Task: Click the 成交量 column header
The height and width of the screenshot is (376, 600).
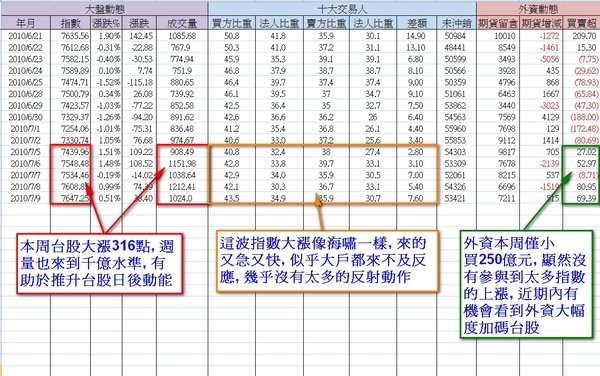Action: pos(182,23)
